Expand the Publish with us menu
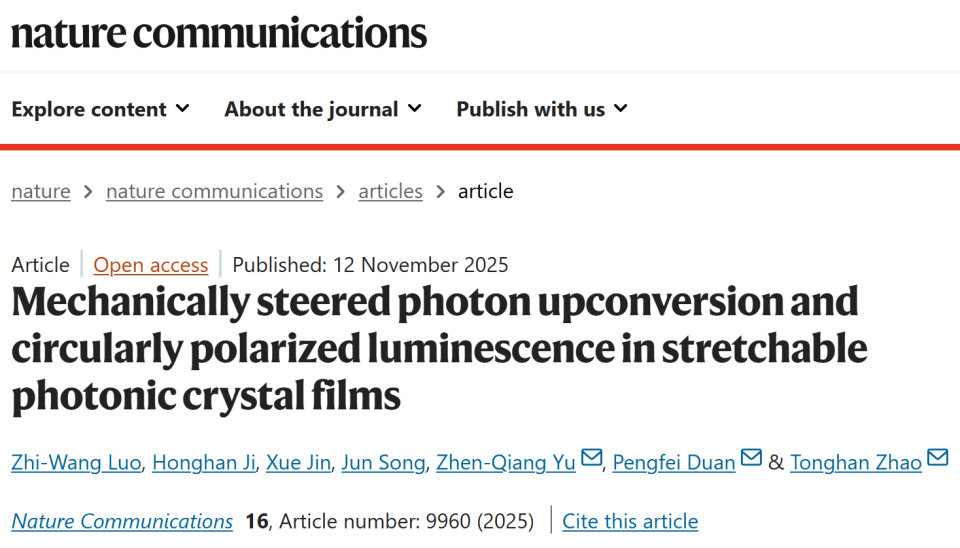 (x=541, y=109)
